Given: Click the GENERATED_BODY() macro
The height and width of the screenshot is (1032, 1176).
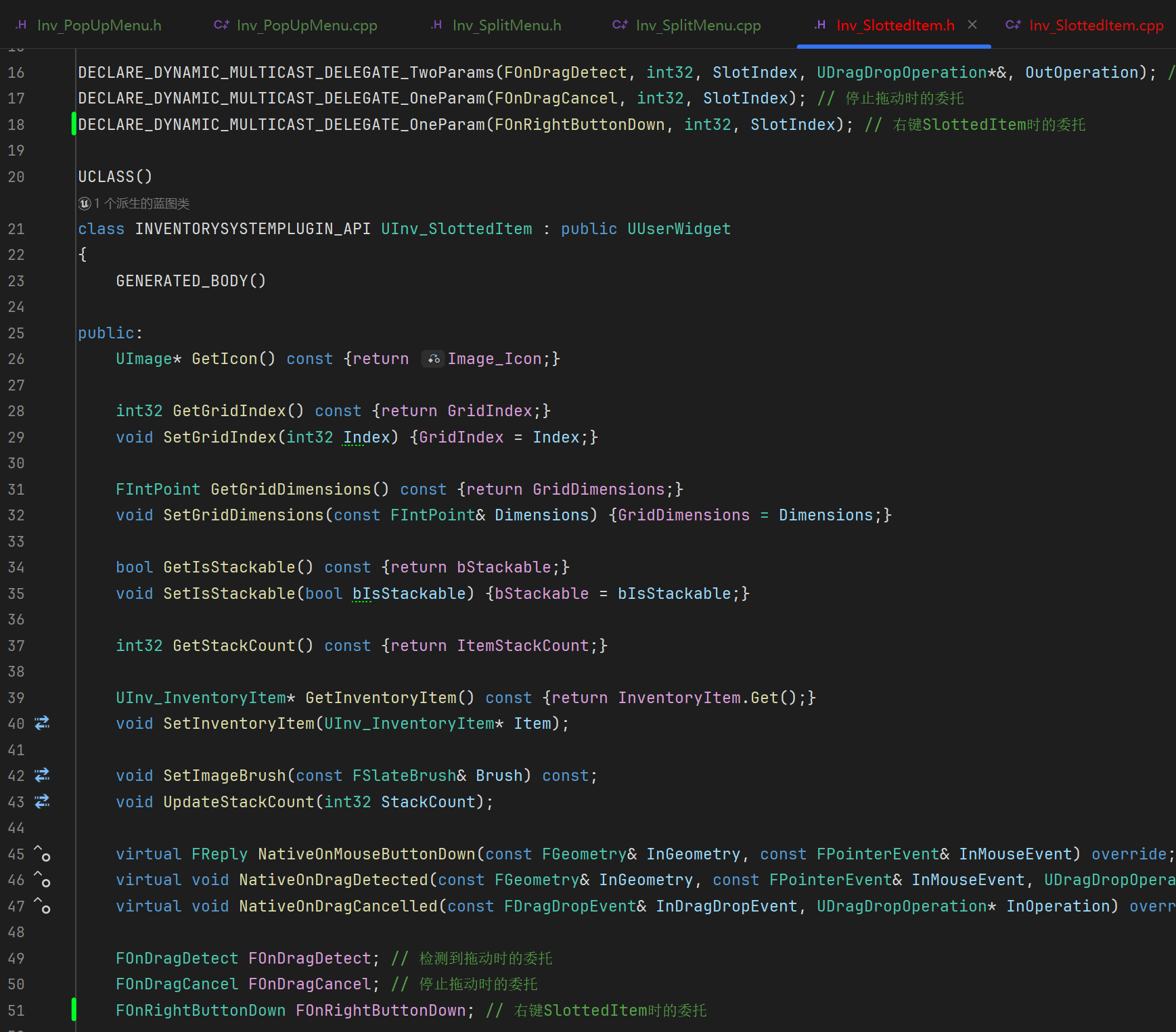Looking at the screenshot, I should [191, 281].
